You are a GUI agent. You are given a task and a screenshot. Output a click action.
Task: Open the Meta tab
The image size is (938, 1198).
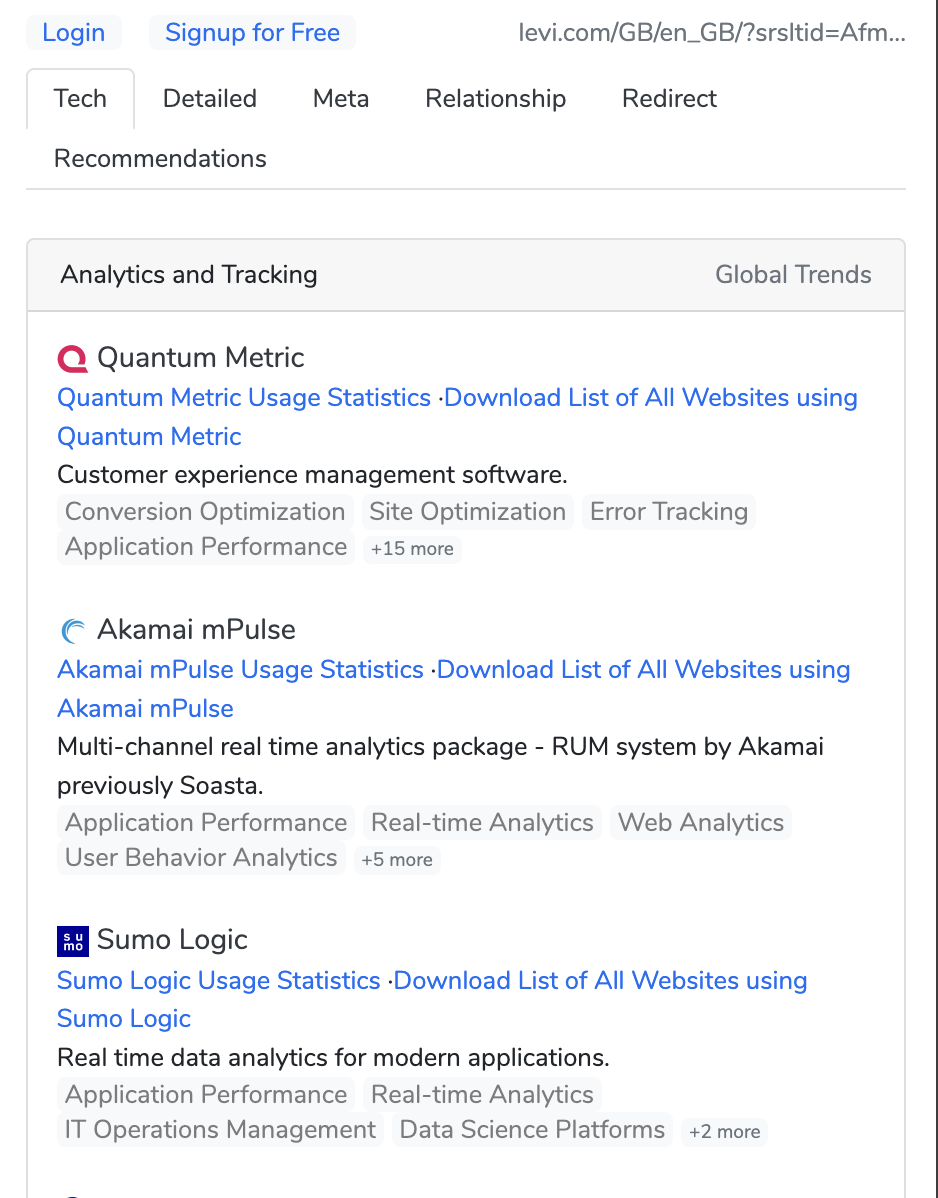tap(340, 98)
